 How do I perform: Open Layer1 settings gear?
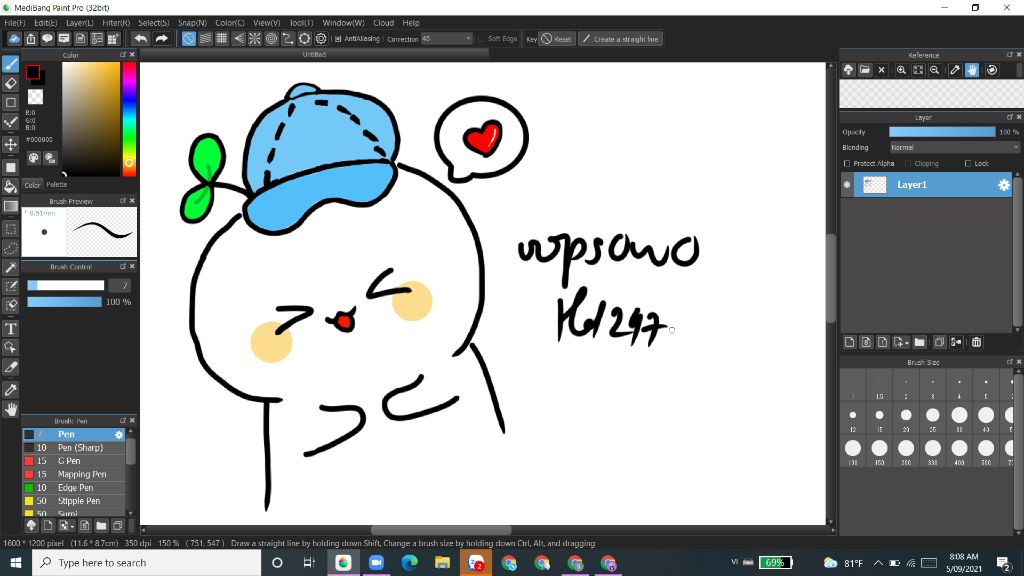[1004, 185]
